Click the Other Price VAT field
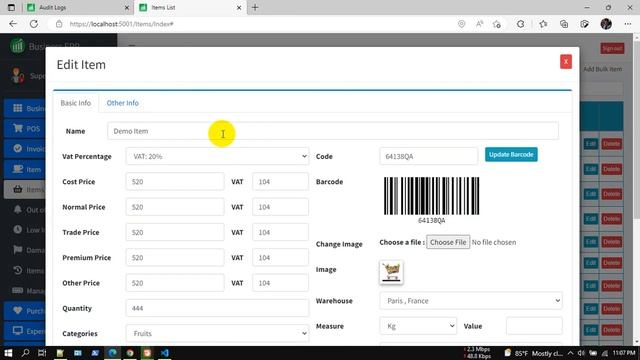The width and height of the screenshot is (640, 360). coord(280,283)
